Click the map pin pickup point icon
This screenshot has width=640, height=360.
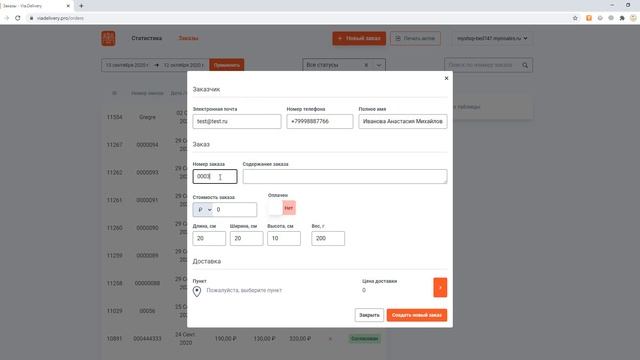pyautogui.click(x=197, y=291)
